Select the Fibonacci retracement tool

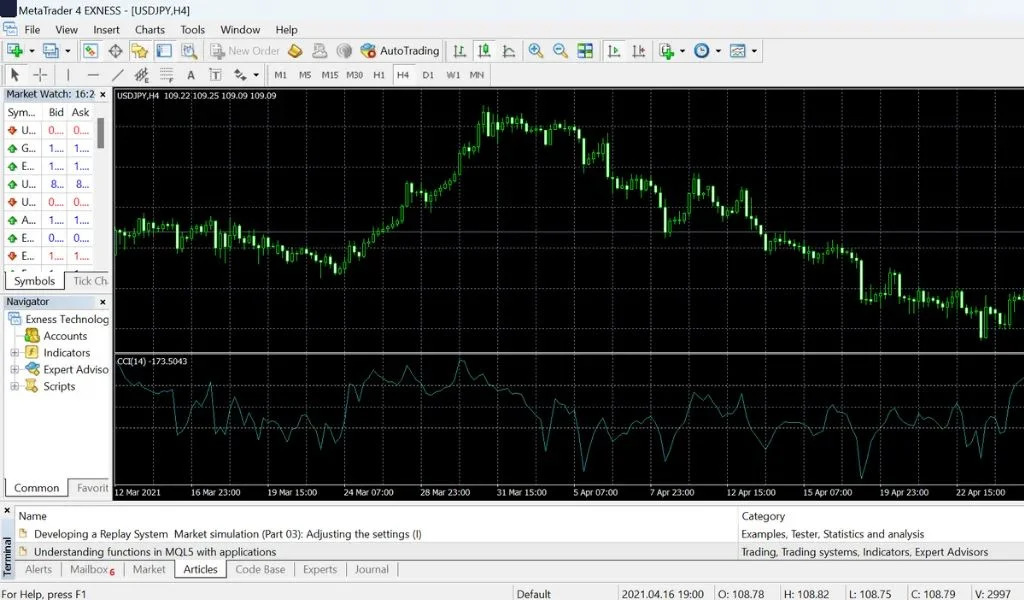pyautogui.click(x=167, y=75)
